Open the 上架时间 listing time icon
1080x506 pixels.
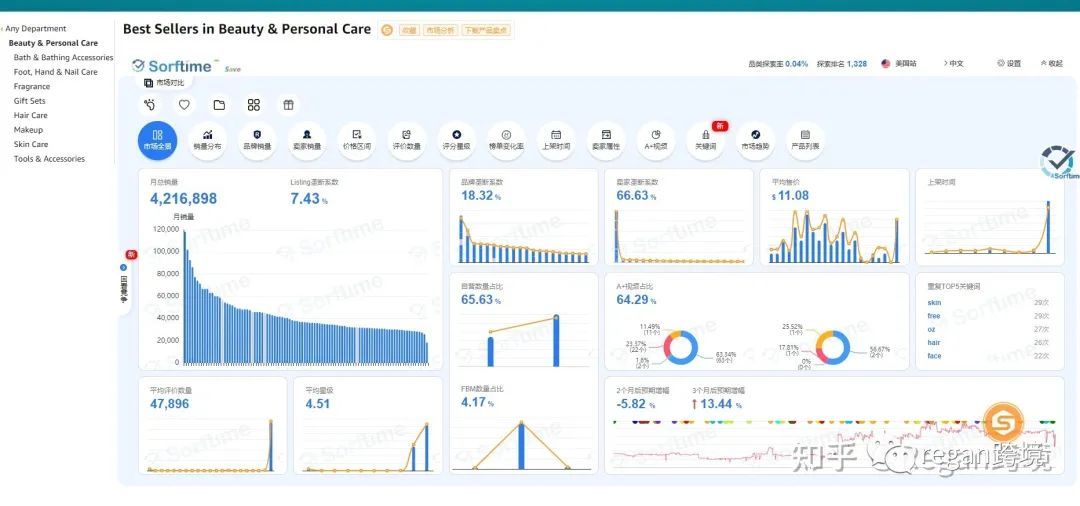pos(556,140)
